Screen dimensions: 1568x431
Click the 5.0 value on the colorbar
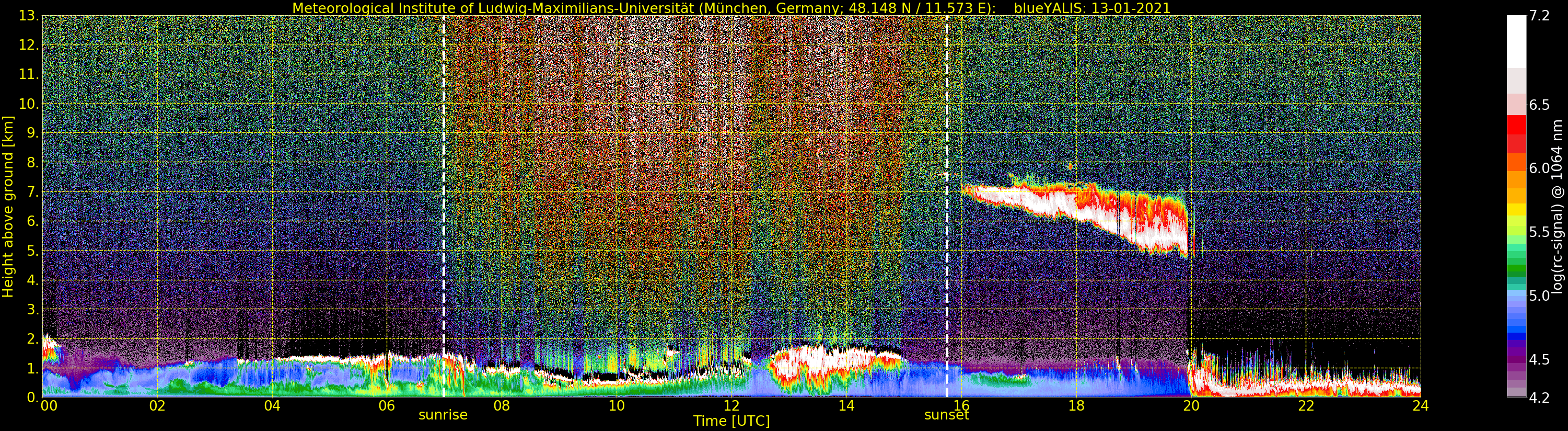coord(1539,296)
